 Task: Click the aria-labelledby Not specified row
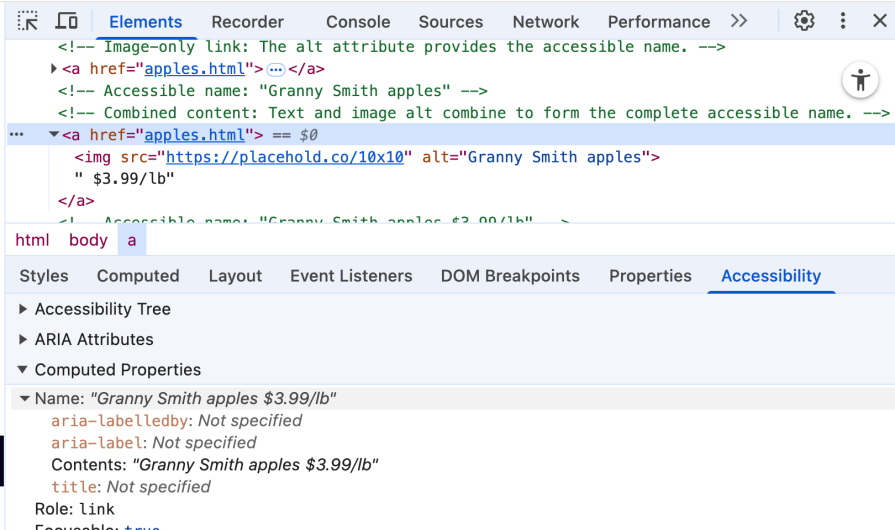pos(176,420)
